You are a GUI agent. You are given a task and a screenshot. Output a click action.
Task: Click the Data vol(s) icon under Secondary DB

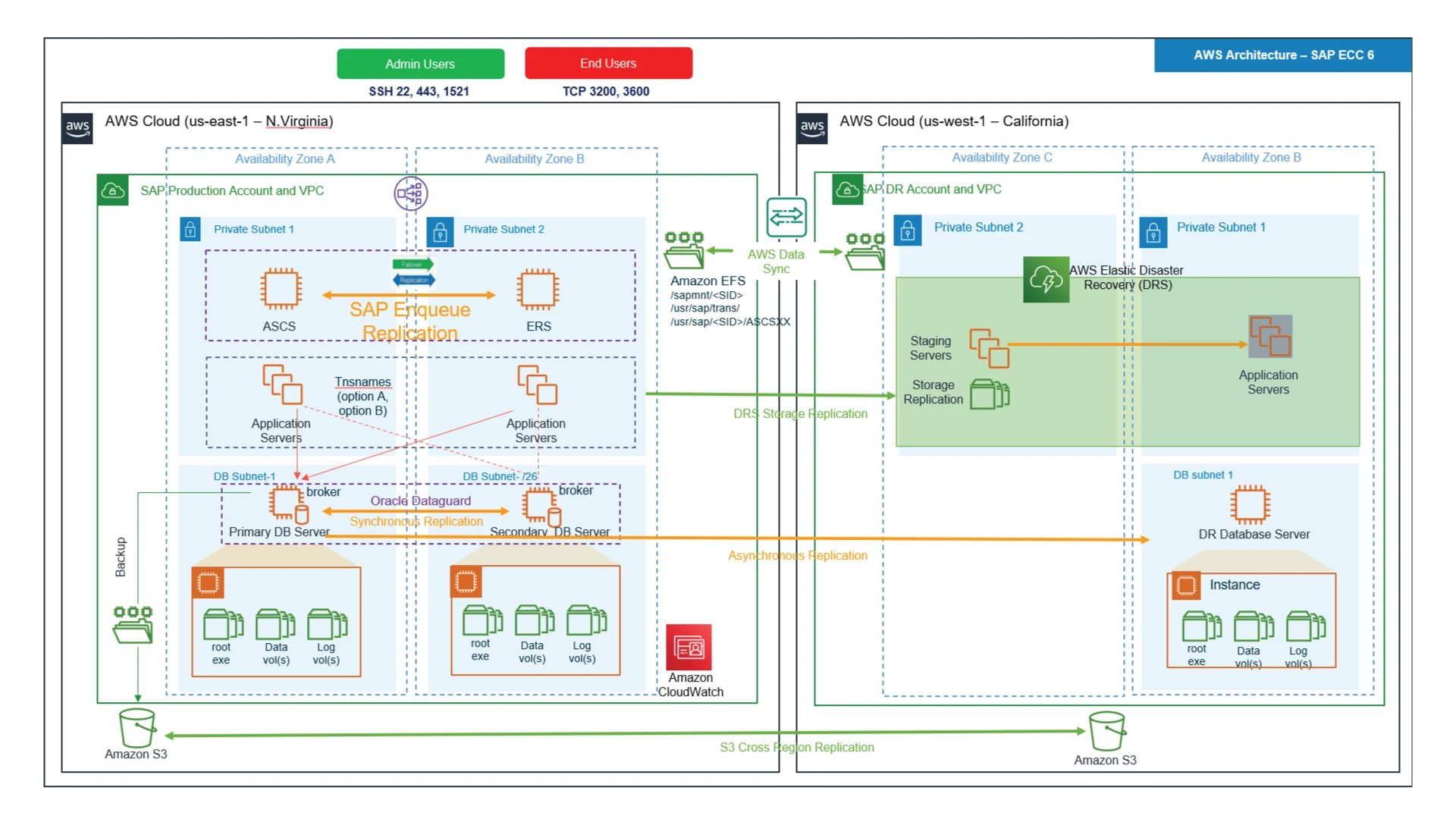(x=535, y=620)
